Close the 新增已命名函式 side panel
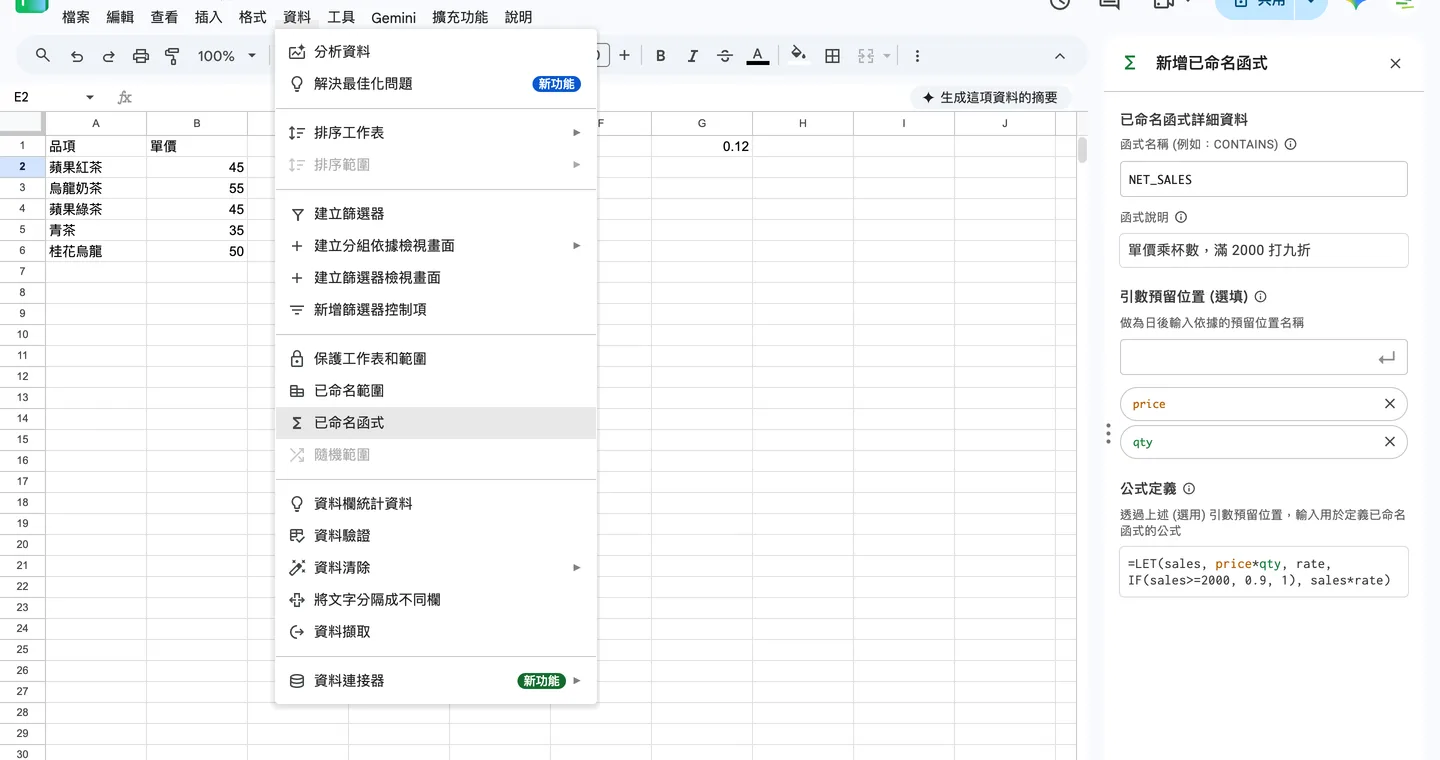This screenshot has width=1440, height=760. [x=1395, y=63]
